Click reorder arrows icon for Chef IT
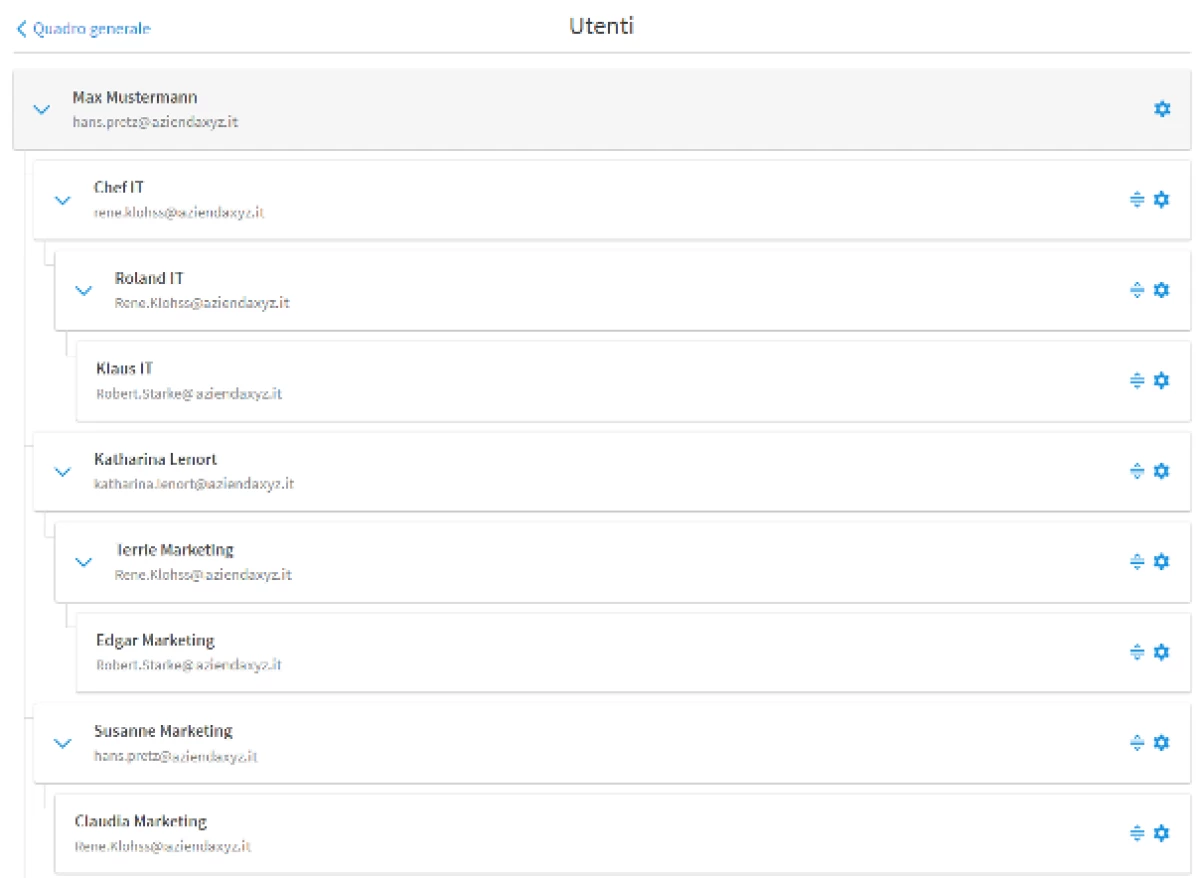Image resolution: width=1200 pixels, height=878 pixels. (1136, 199)
